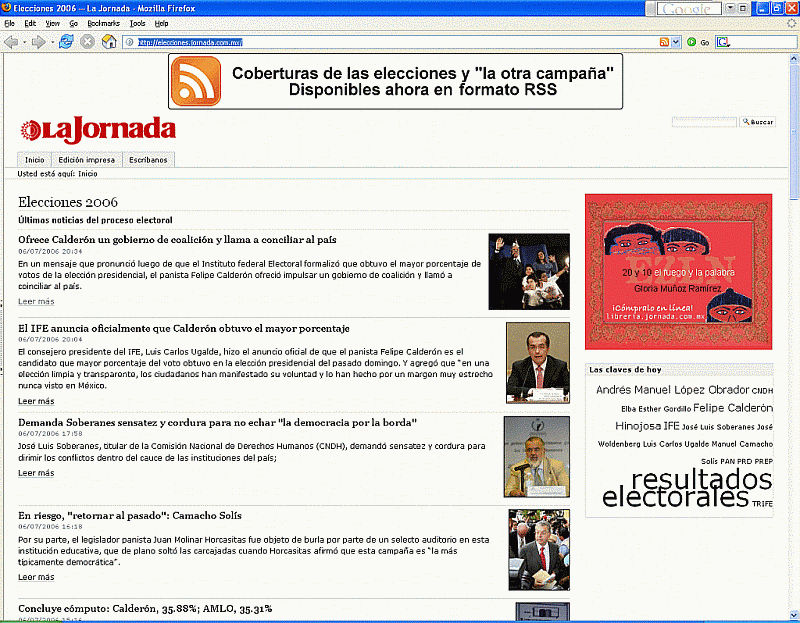Click the Buscar search button
Viewport: 800px width, 623px height.
click(x=758, y=122)
